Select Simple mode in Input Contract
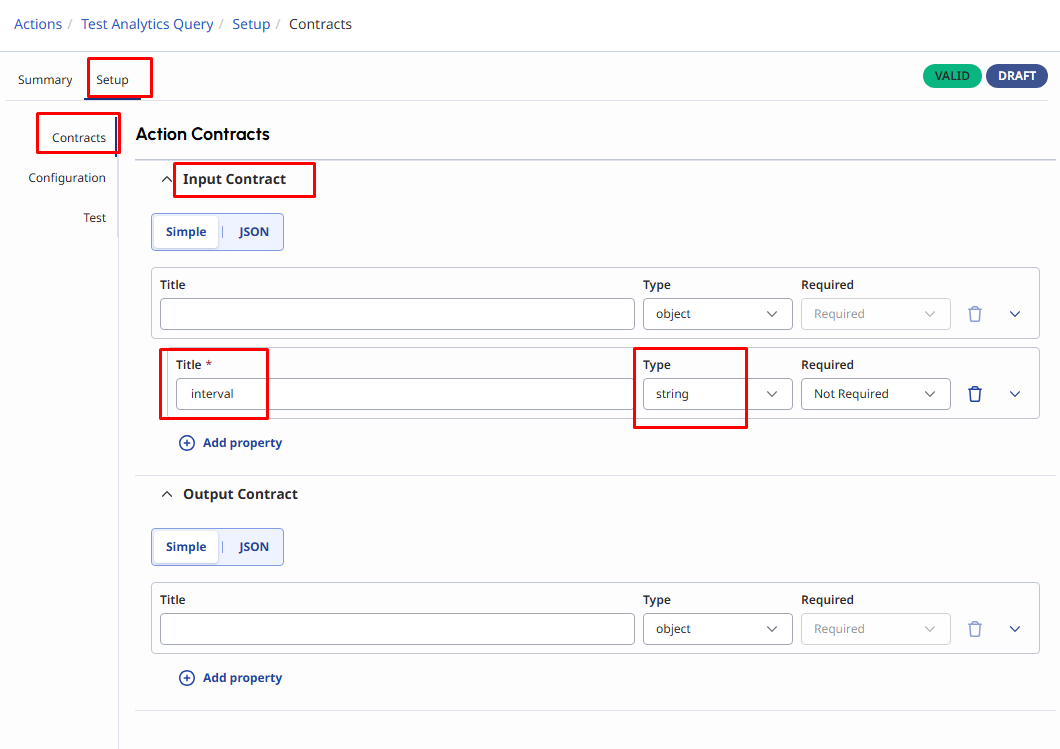 point(186,232)
